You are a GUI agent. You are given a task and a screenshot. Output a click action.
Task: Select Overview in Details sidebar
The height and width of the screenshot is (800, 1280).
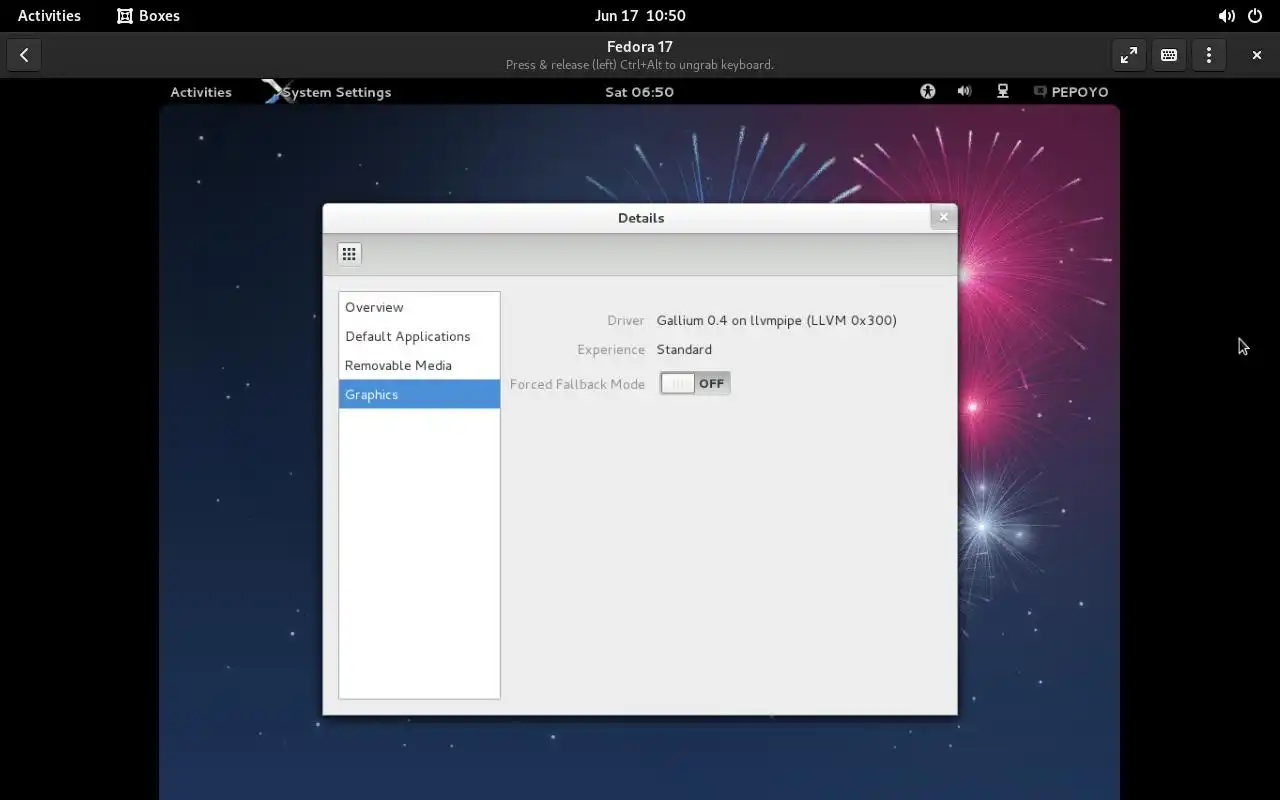click(x=419, y=307)
